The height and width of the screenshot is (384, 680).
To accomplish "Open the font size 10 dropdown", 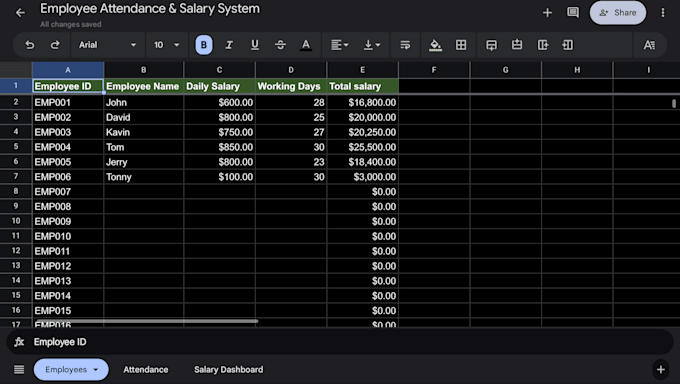I will [x=167, y=45].
